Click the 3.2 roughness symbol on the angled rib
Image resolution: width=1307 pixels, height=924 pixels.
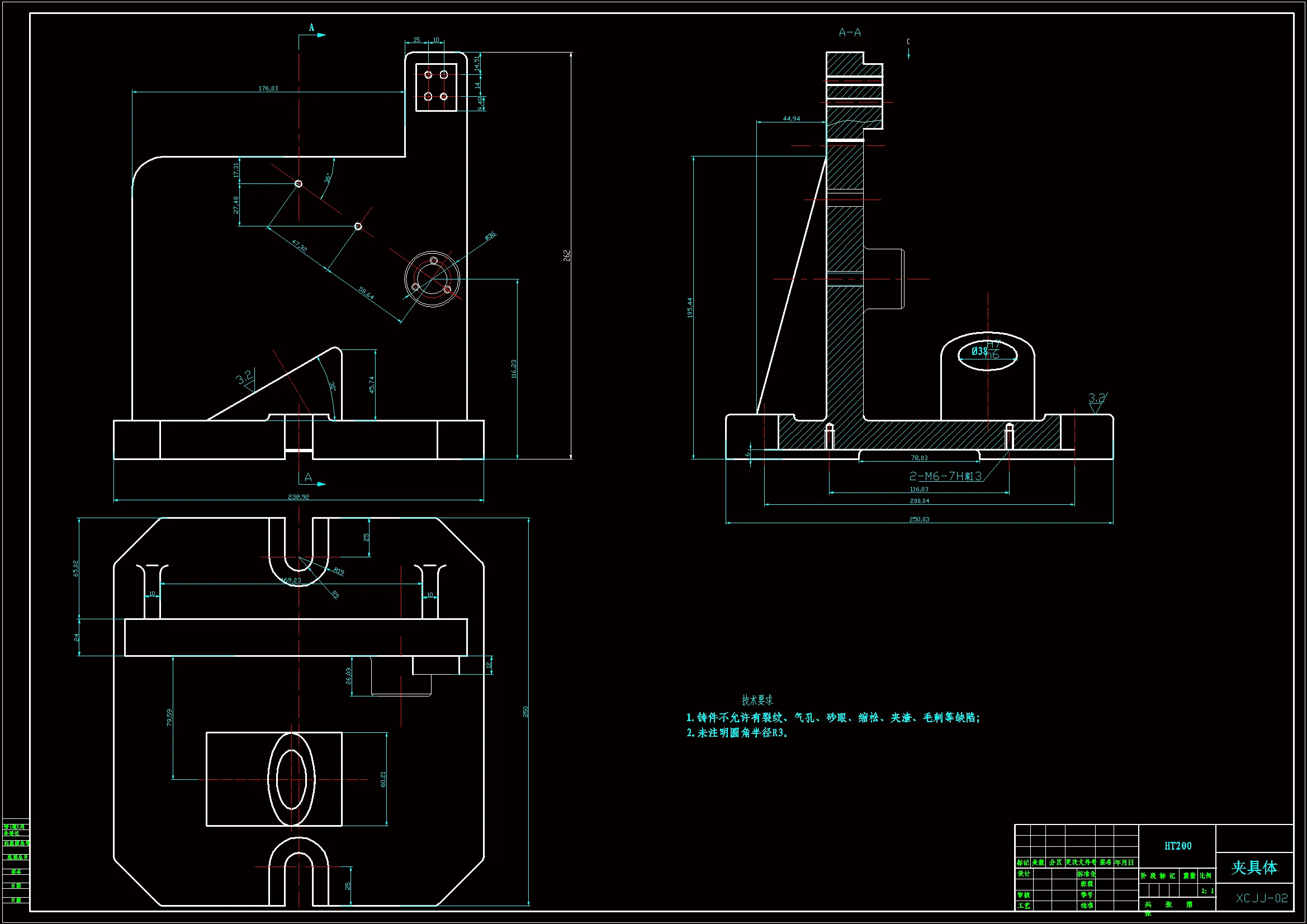coord(244,377)
